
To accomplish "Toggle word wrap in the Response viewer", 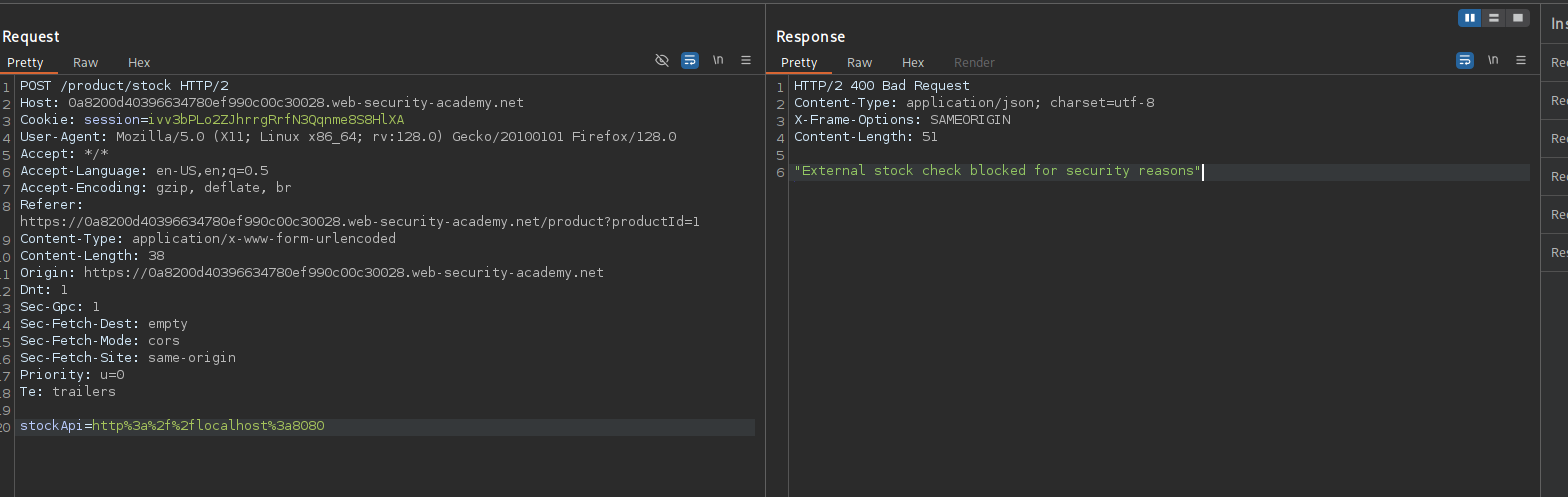I will point(1464,61).
